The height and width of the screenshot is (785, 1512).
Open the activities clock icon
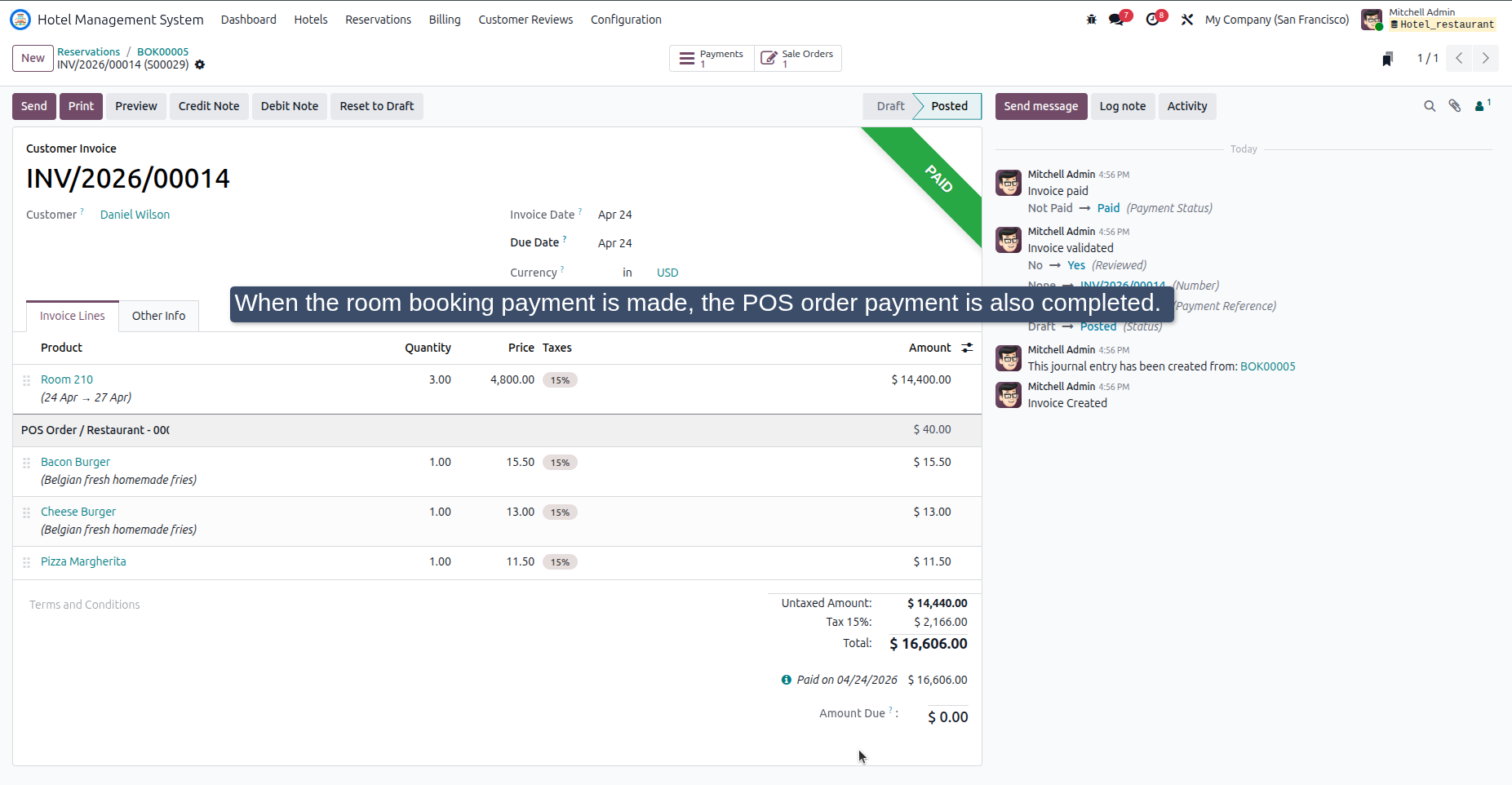coord(1152,20)
